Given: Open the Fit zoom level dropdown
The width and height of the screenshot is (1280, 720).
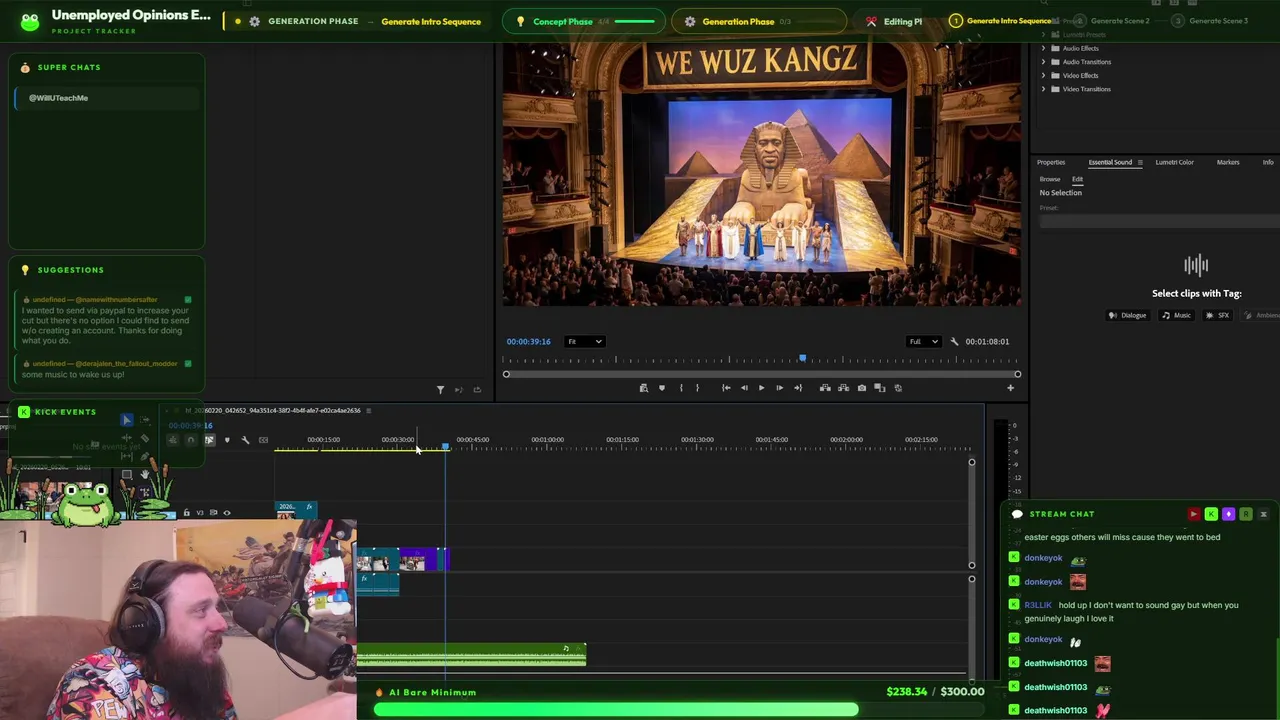Looking at the screenshot, I should (585, 342).
